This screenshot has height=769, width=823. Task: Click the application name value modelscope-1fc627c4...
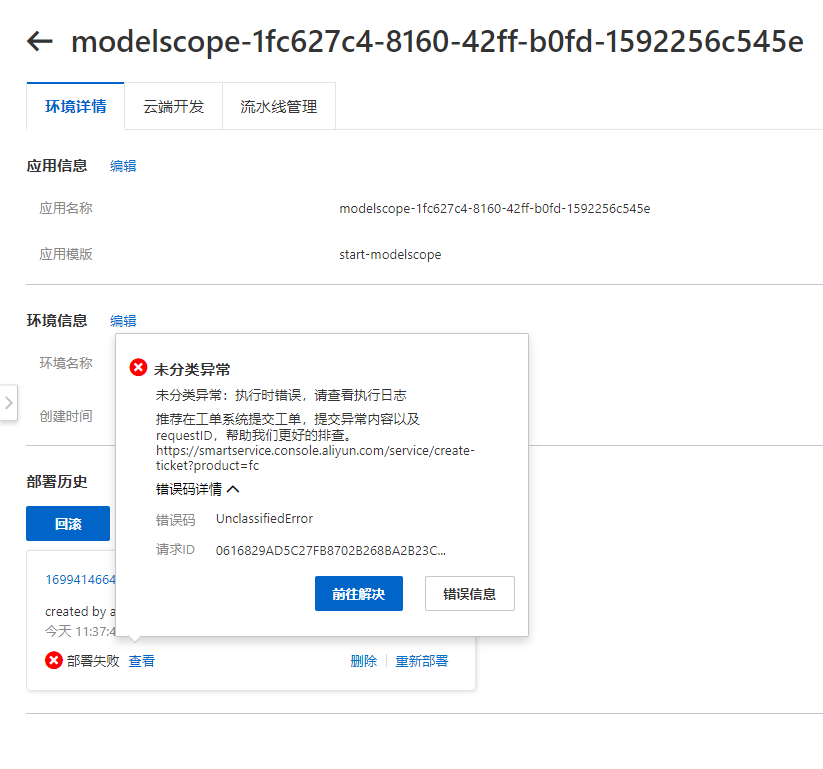[494, 208]
